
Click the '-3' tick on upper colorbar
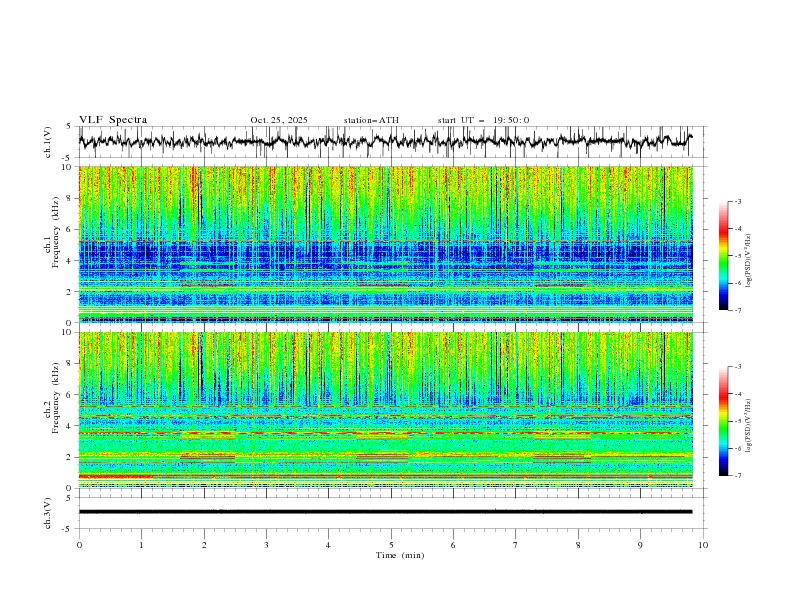click(738, 201)
